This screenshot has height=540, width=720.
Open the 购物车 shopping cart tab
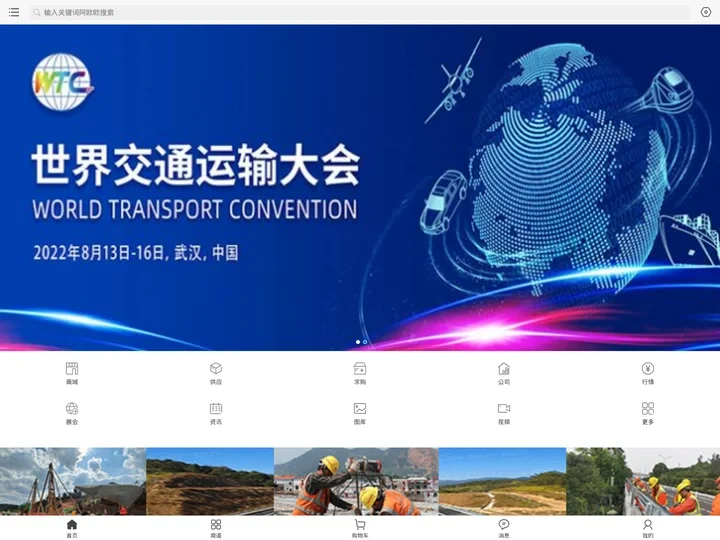[x=360, y=528]
